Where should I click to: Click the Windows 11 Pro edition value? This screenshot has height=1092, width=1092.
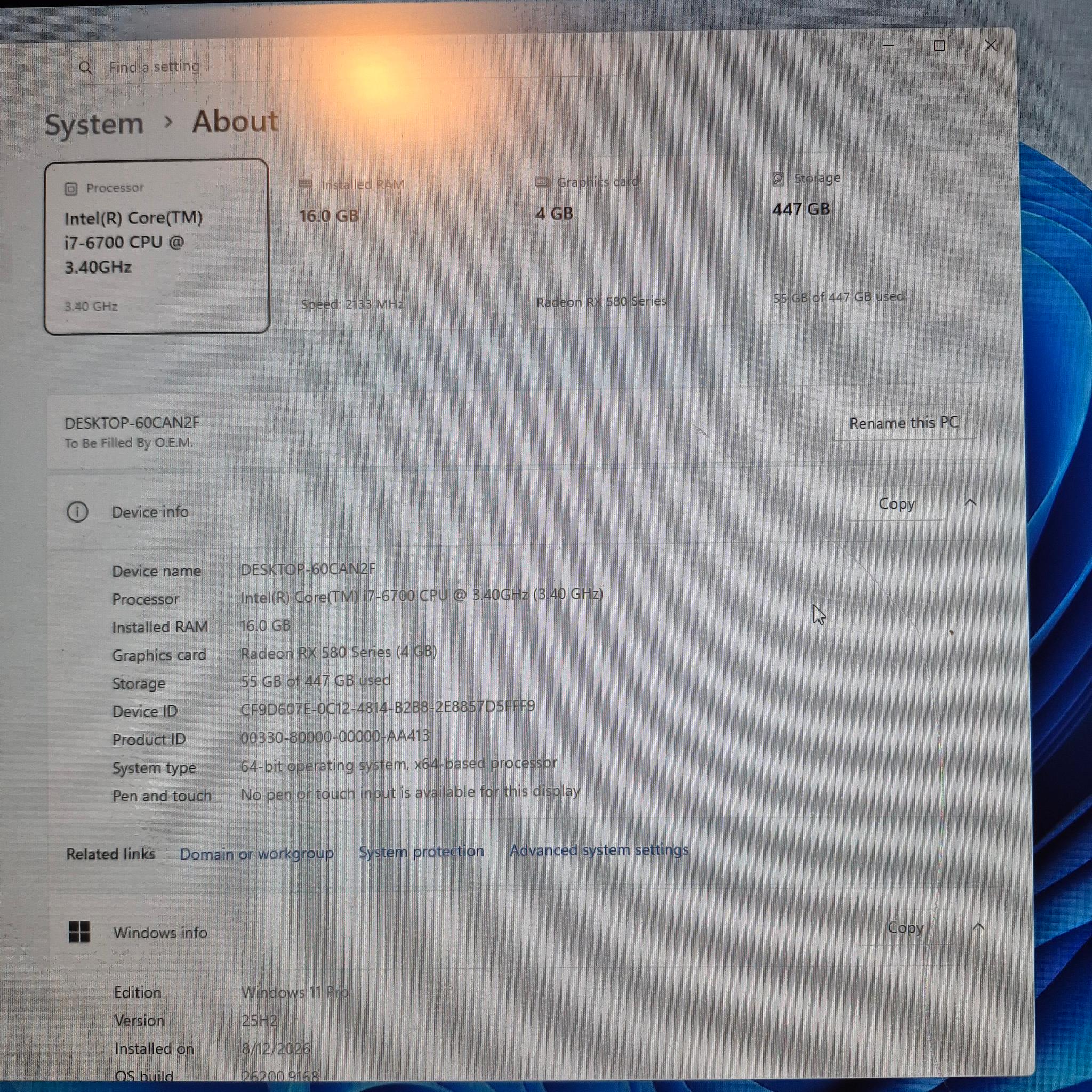[x=295, y=992]
